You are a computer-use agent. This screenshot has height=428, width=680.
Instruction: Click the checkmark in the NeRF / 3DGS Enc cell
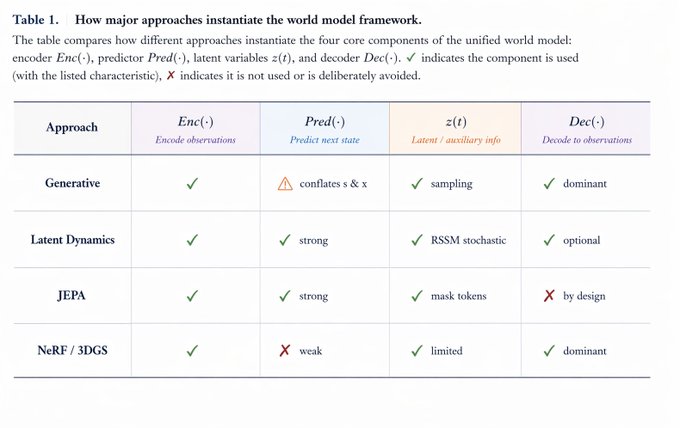[192, 350]
